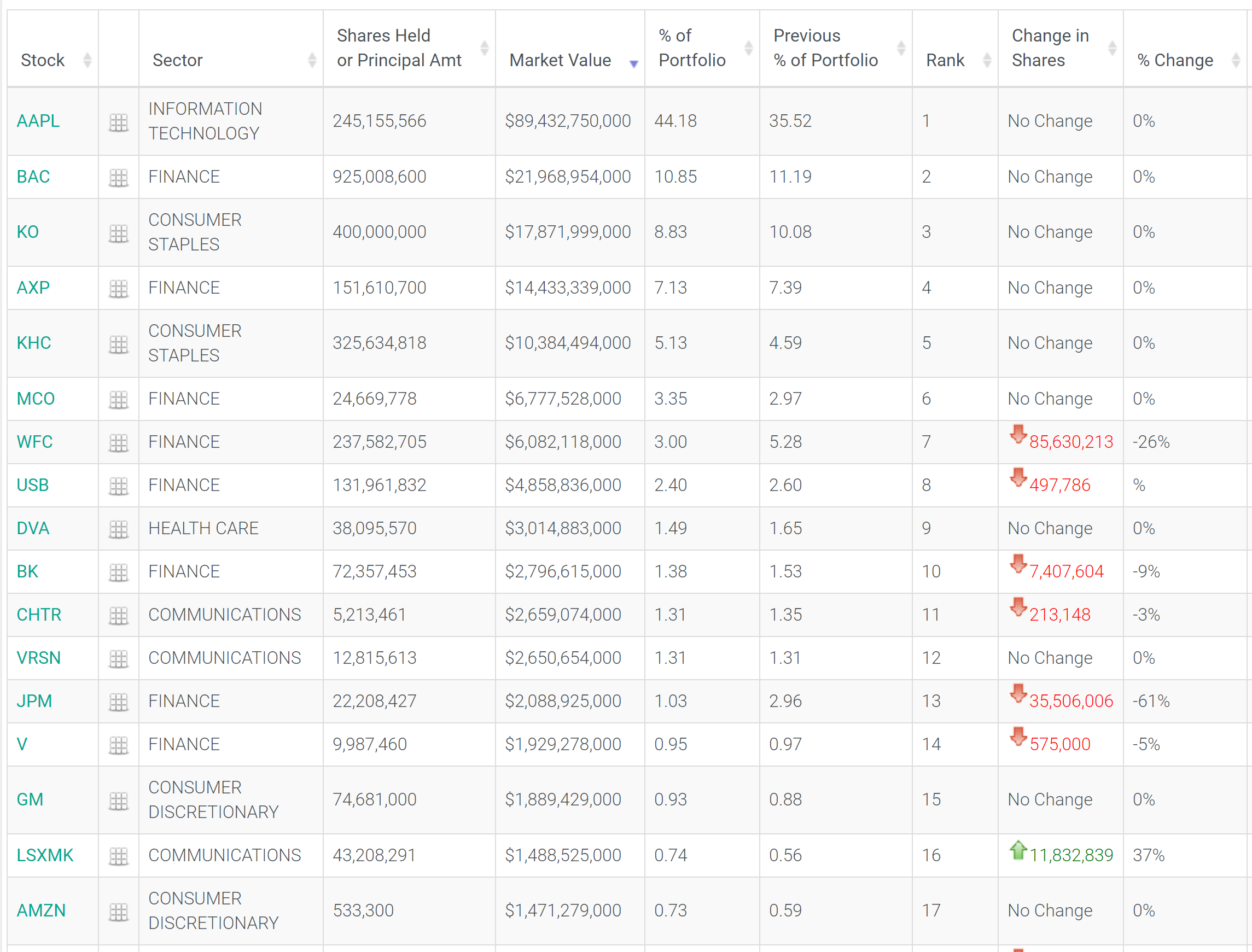Open the MCO ticker link

[x=36, y=399]
